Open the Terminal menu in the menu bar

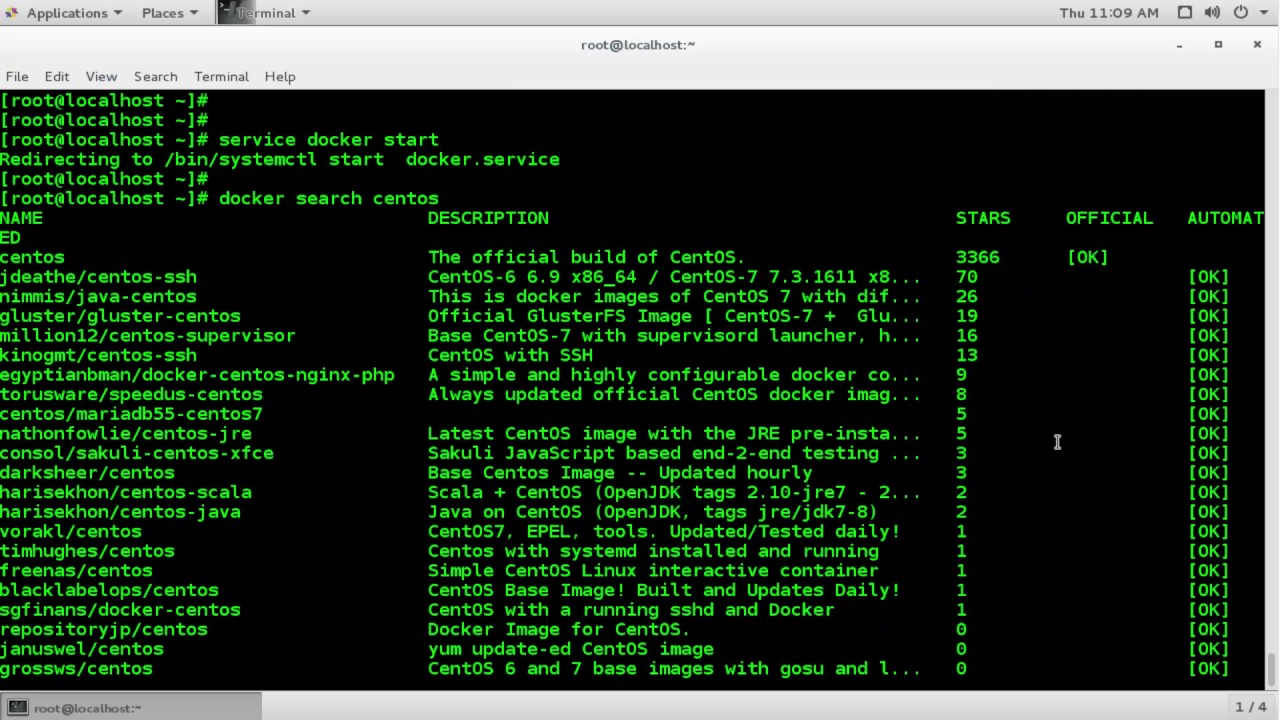[x=221, y=76]
